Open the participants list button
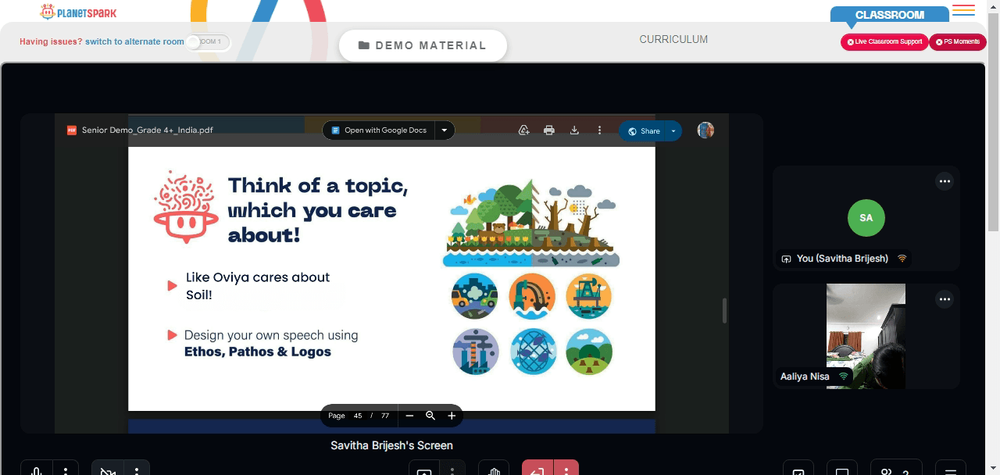The width and height of the screenshot is (1000, 475). 896,469
